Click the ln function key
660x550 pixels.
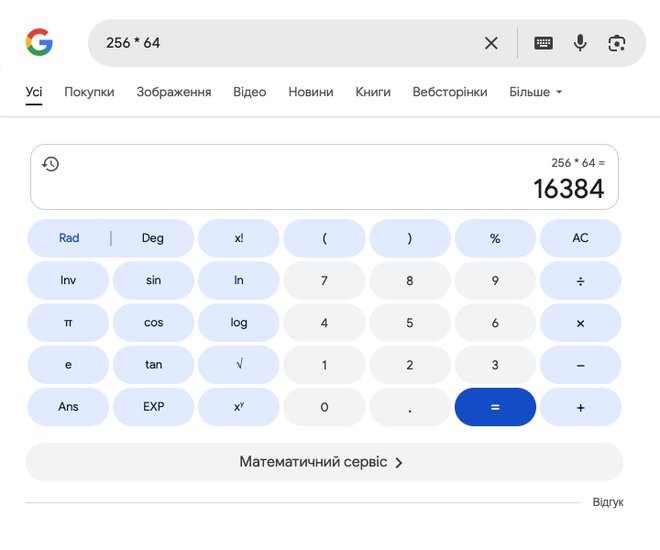[x=239, y=280]
